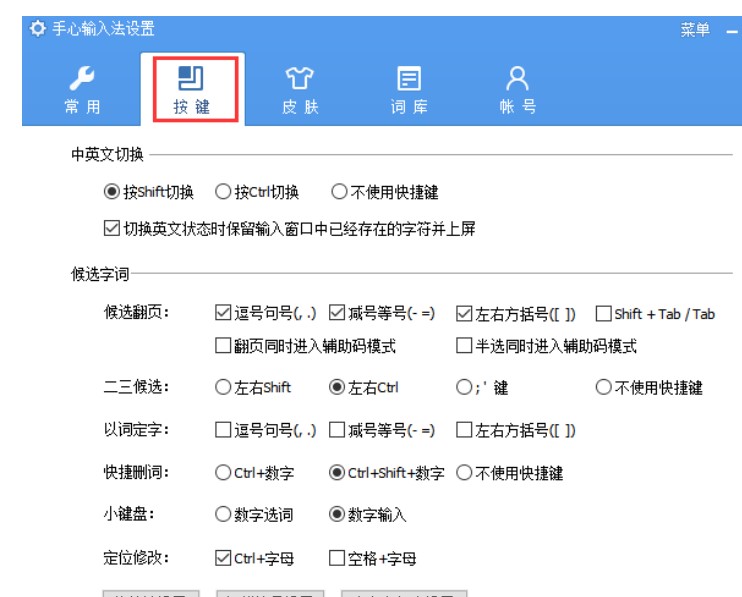Open the 常用 tab with wrench icon

pyautogui.click(x=82, y=90)
